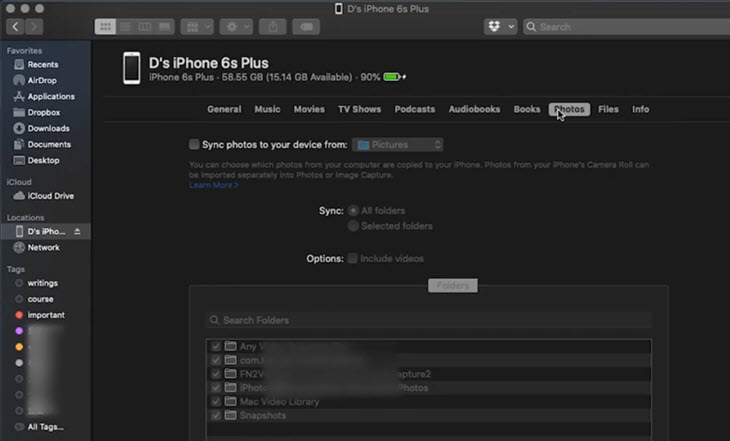Image resolution: width=730 pixels, height=441 pixels.
Task: Open the Pictures source dropdown
Action: coord(398,145)
